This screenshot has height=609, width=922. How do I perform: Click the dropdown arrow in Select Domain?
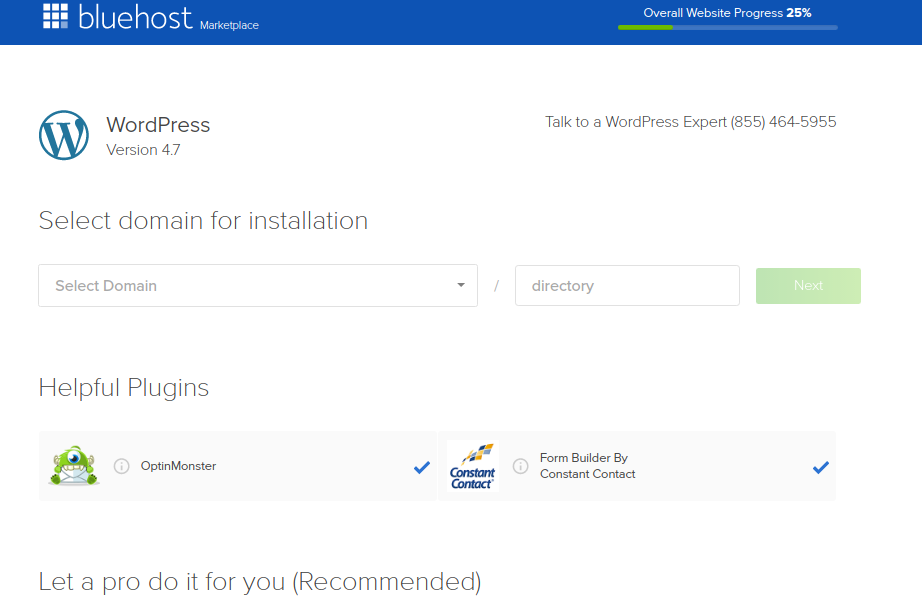(461, 285)
